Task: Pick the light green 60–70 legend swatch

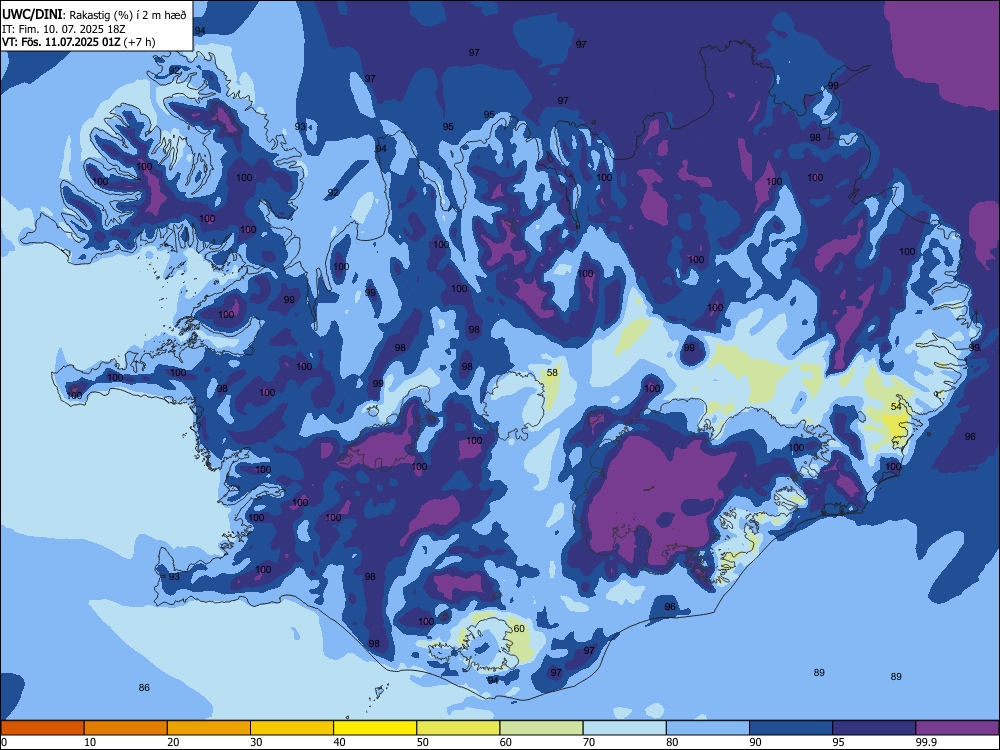Action: click(541, 728)
